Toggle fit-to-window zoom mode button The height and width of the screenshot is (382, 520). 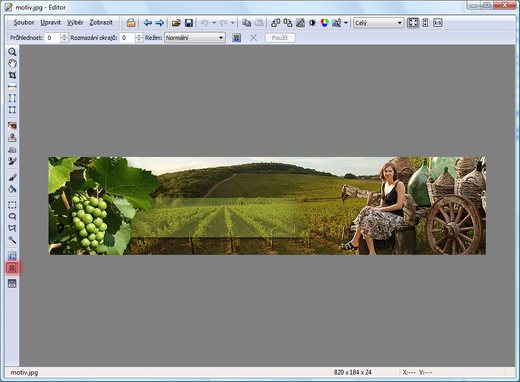(x=413, y=23)
